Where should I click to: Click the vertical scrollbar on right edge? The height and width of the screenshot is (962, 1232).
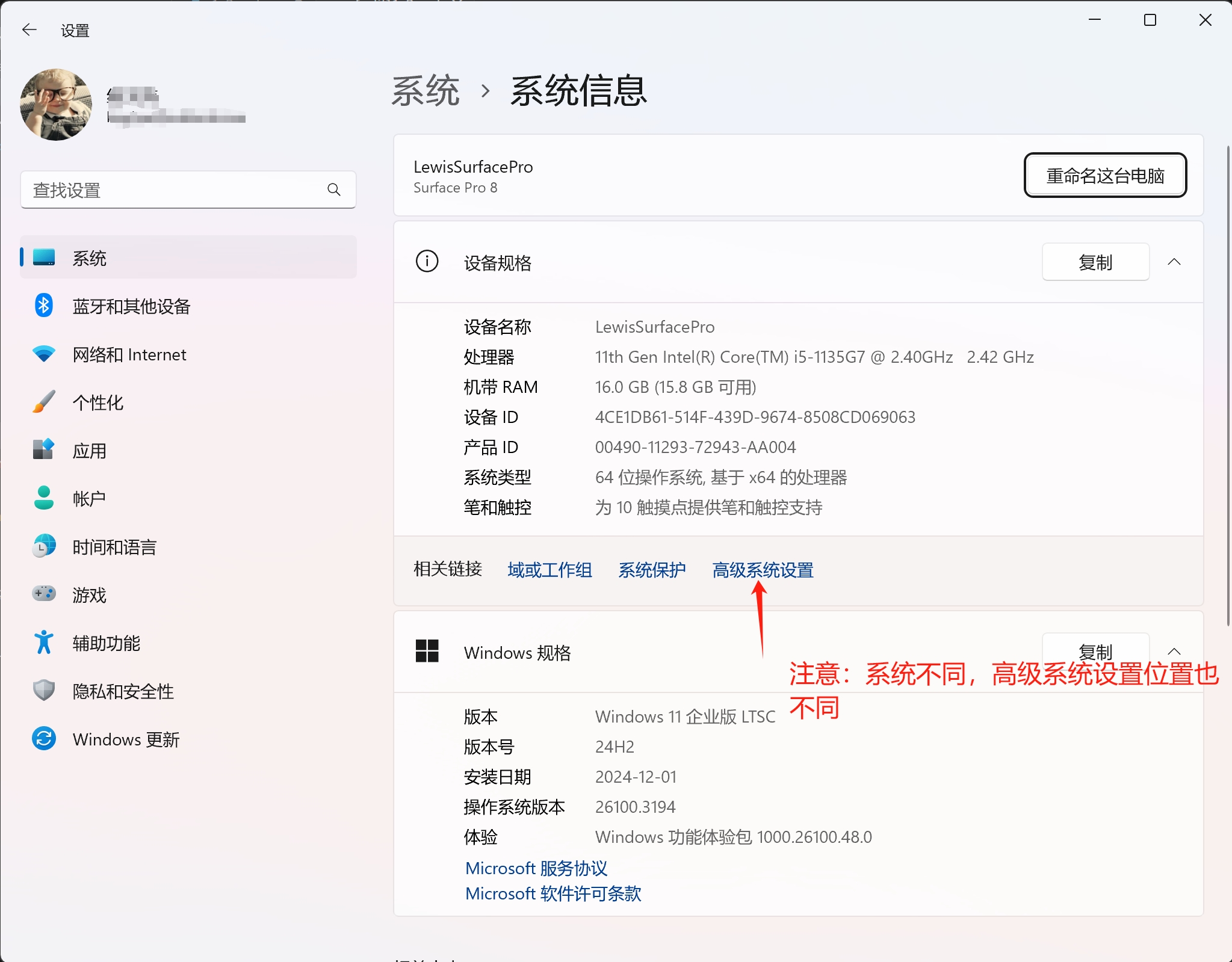pyautogui.click(x=1228, y=385)
